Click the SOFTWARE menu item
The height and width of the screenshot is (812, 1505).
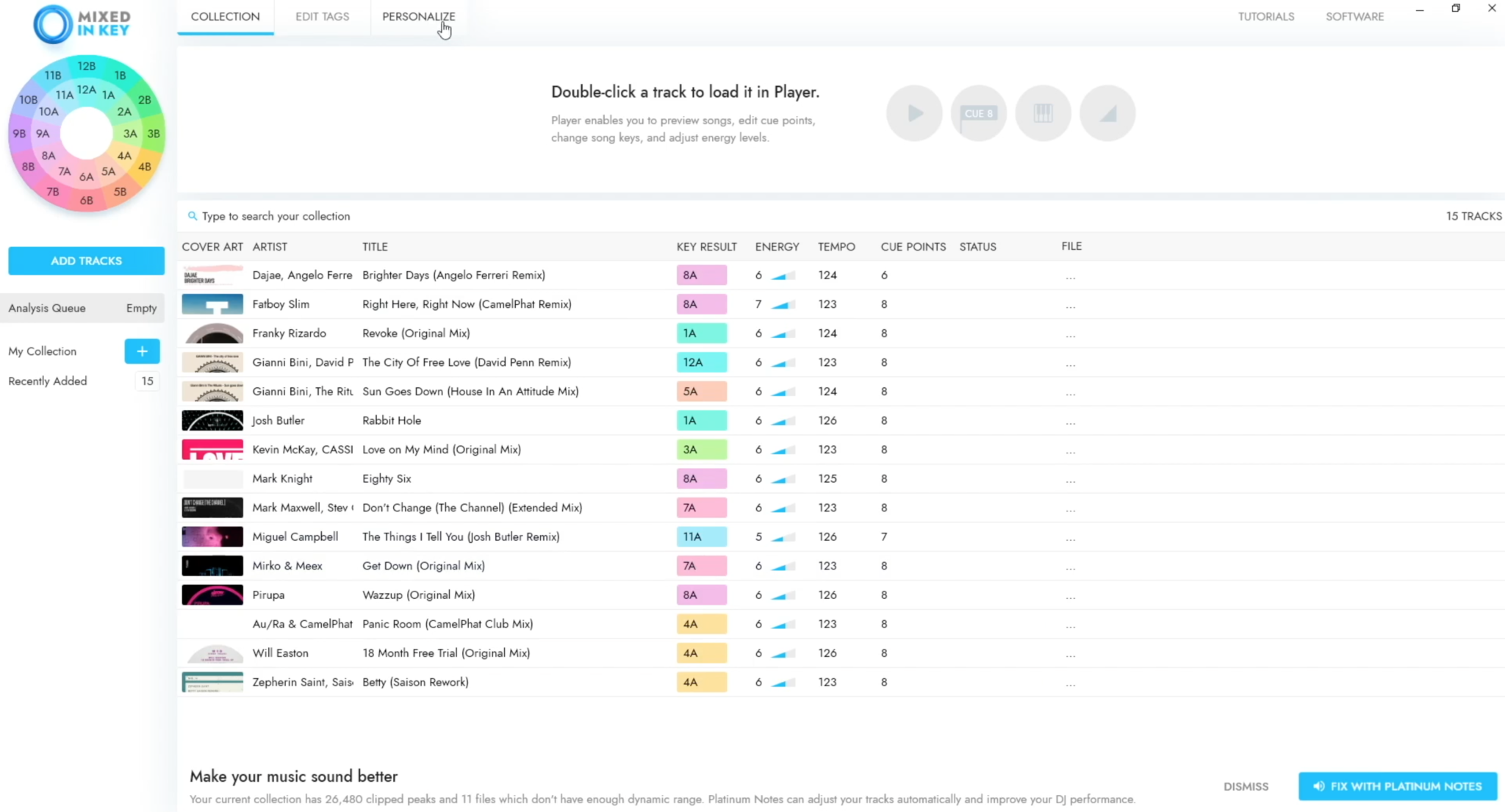pos(1355,16)
